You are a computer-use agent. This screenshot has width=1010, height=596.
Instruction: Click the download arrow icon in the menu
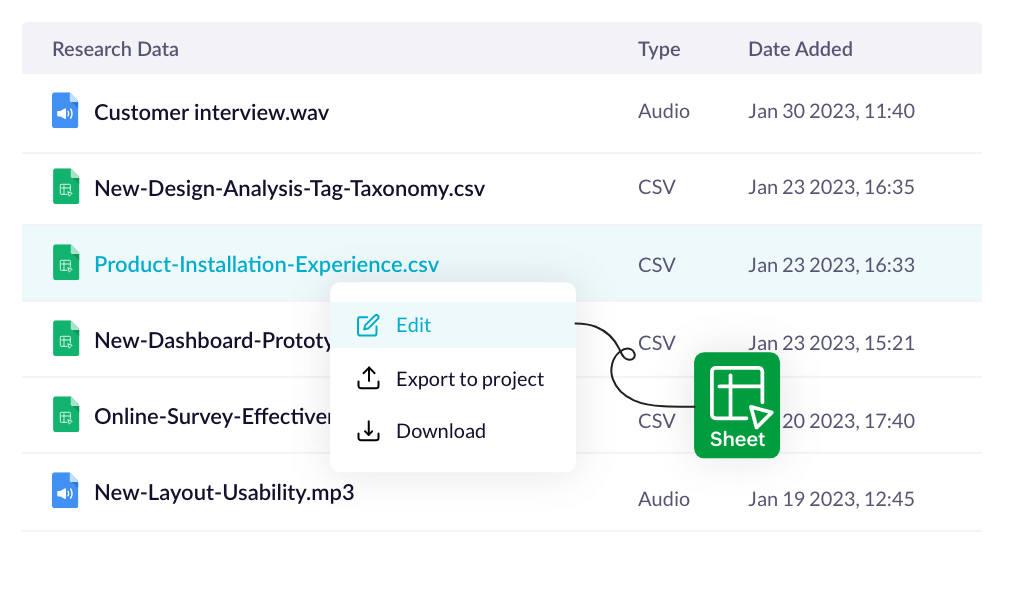click(369, 431)
